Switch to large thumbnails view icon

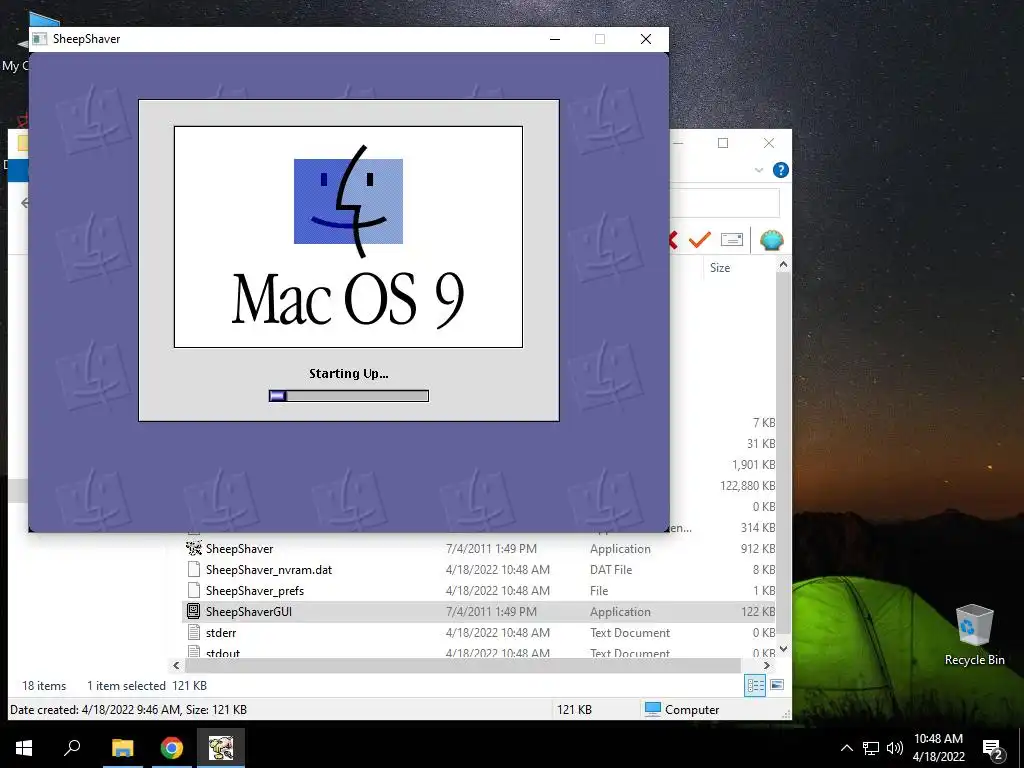[777, 685]
